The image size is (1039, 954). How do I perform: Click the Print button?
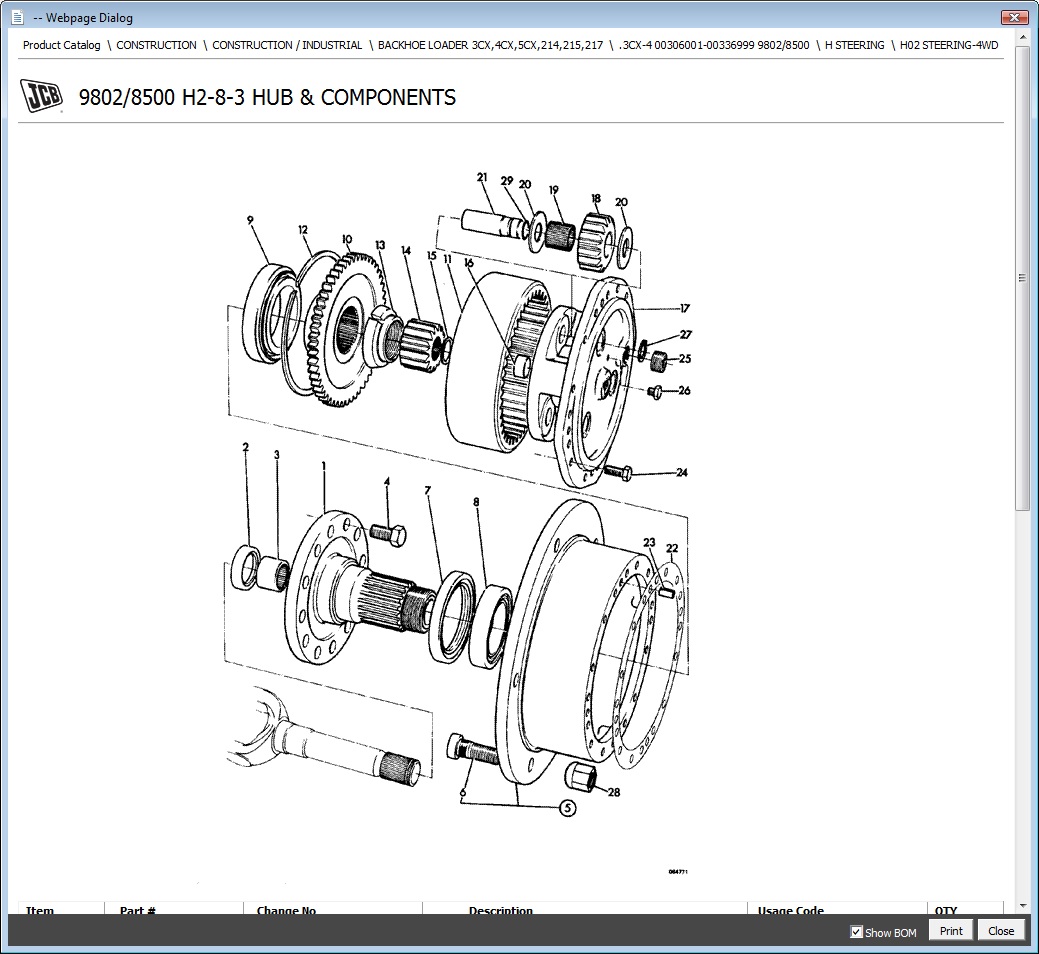pyautogui.click(x=951, y=931)
